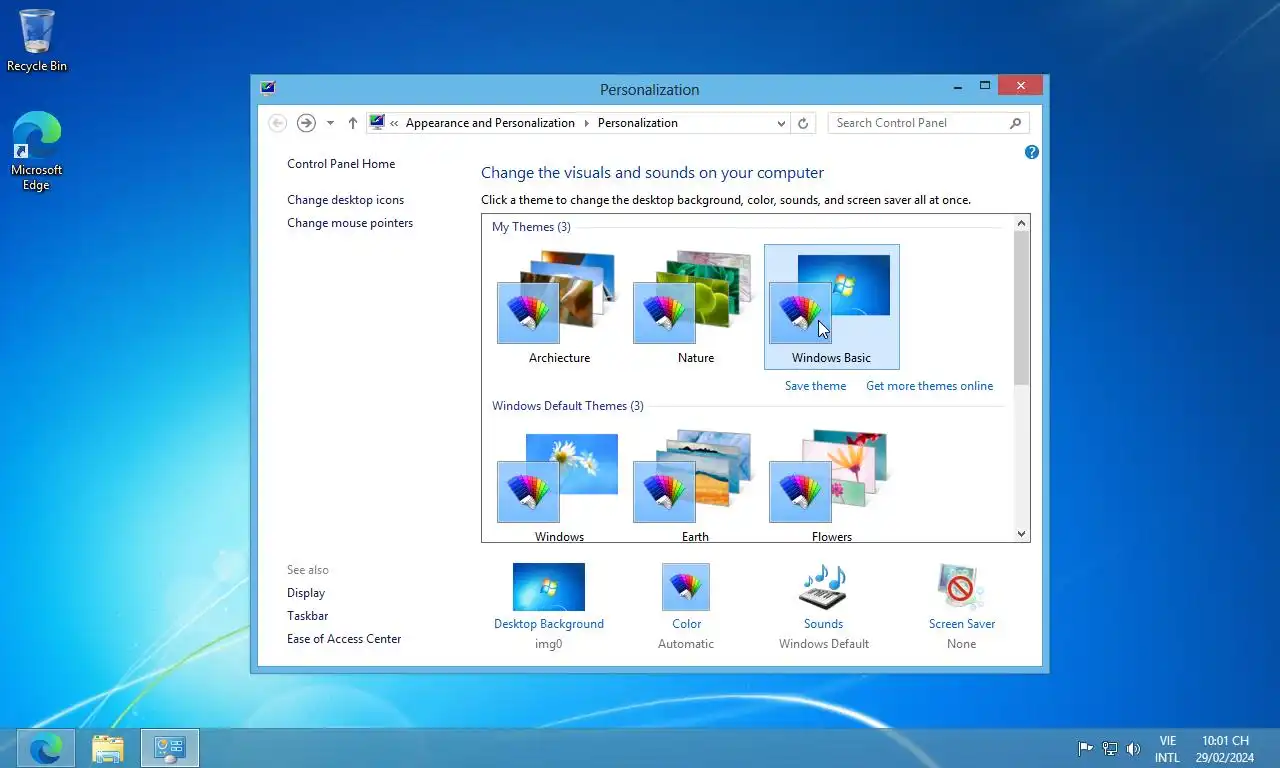Screen dimensions: 1280x768
Task: Open the recent locations dropdown arrow
Action: point(330,123)
